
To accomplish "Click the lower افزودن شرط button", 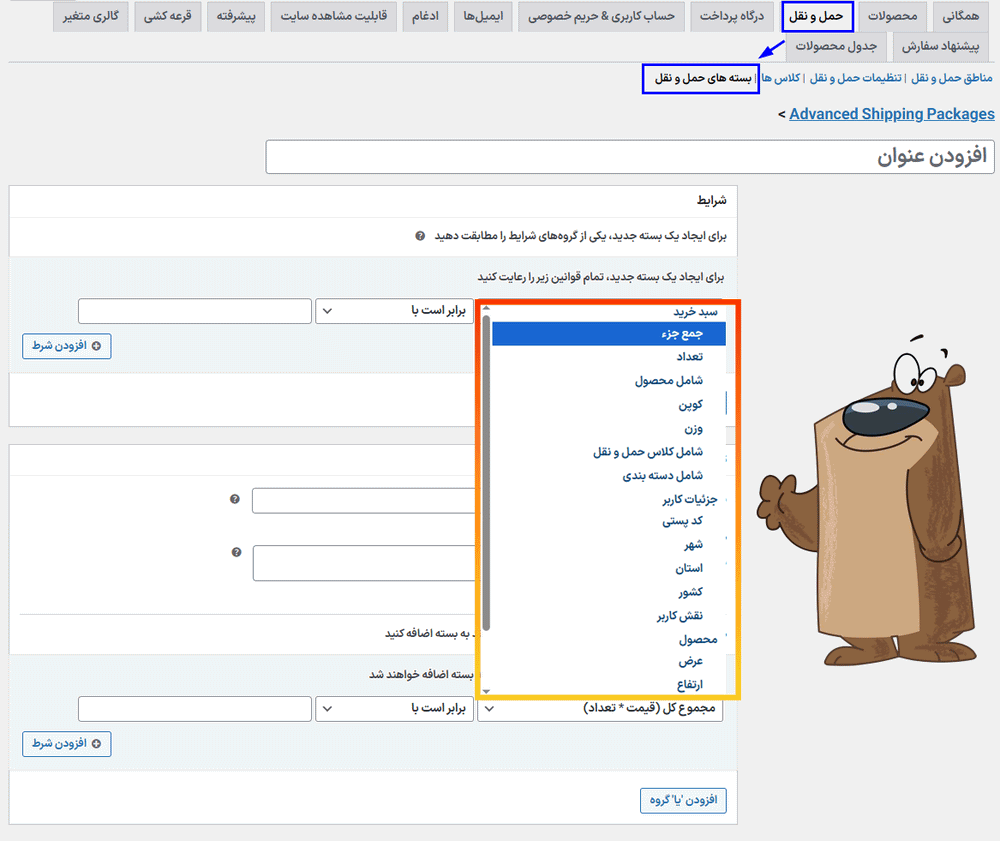I will click(x=67, y=744).
